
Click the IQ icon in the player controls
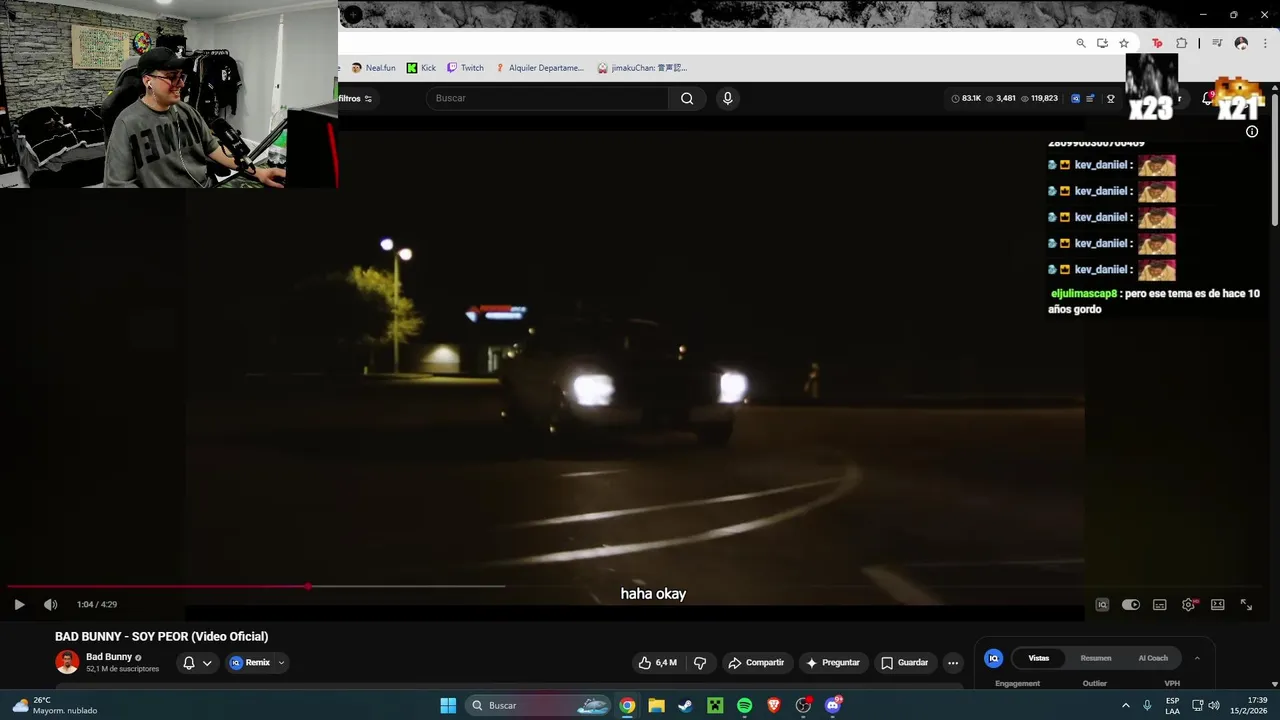coord(1102,604)
